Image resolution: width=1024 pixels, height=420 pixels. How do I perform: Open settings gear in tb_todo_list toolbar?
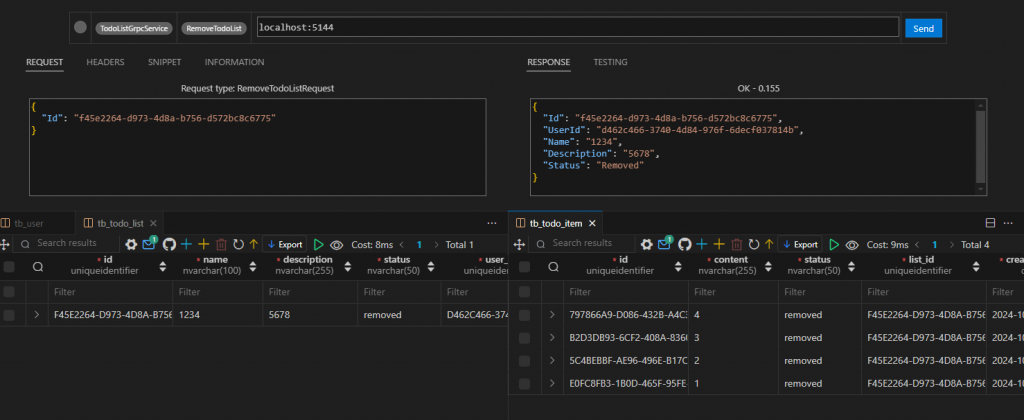click(x=130, y=244)
